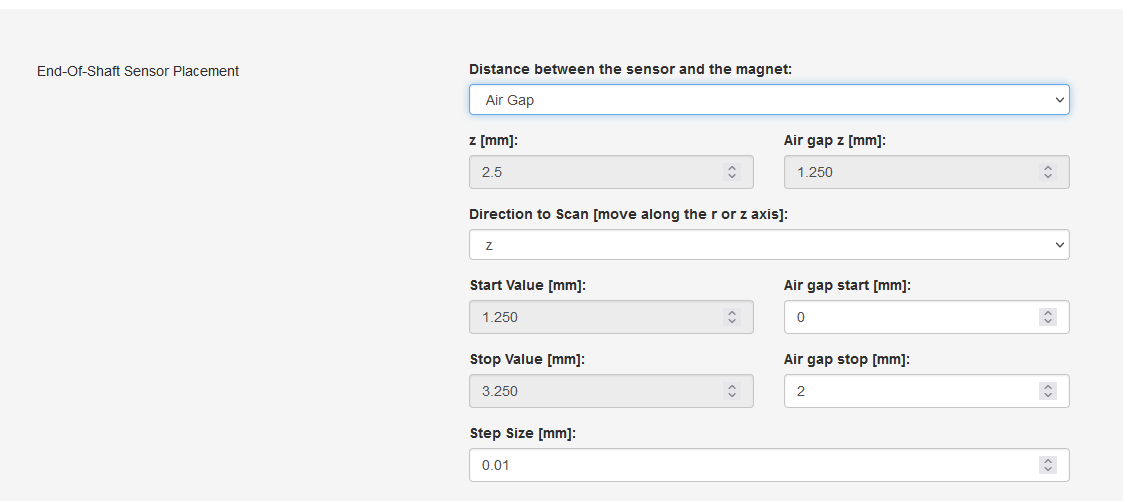Increase the Air gap stop stepper
This screenshot has width=1123, height=501.
(1048, 386)
